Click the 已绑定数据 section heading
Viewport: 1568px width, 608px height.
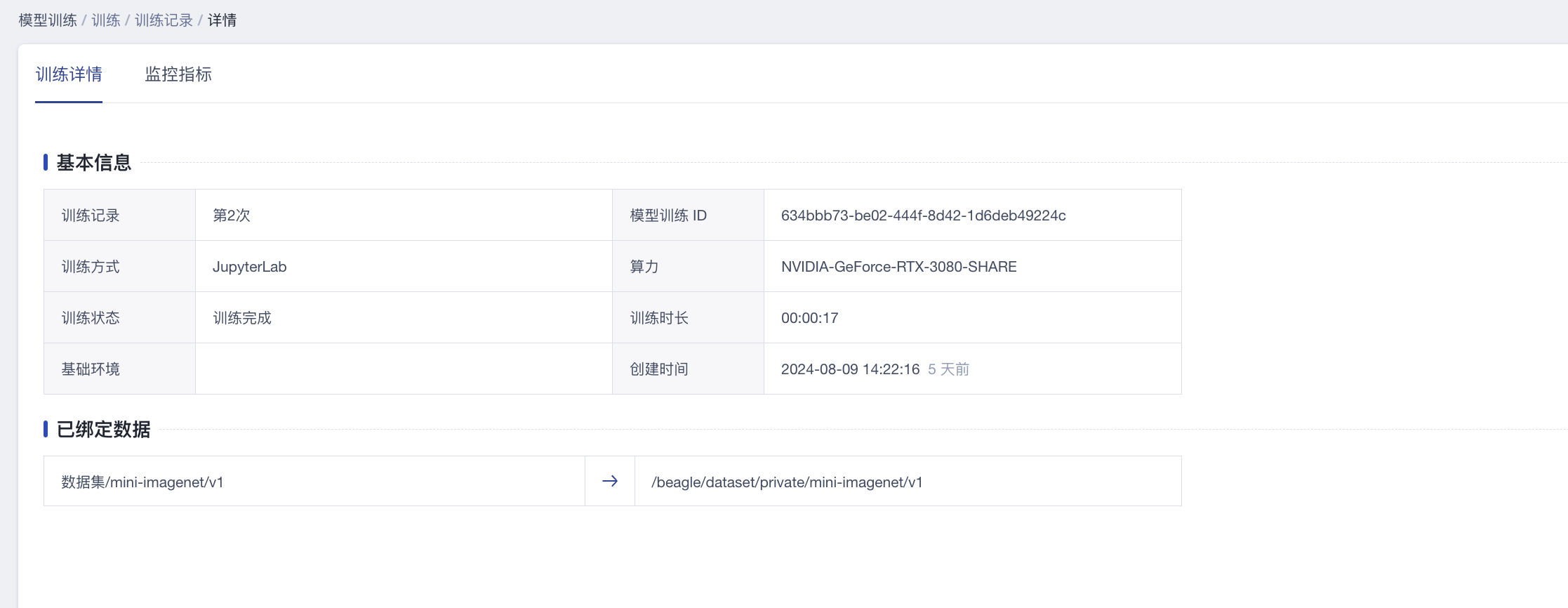103,430
